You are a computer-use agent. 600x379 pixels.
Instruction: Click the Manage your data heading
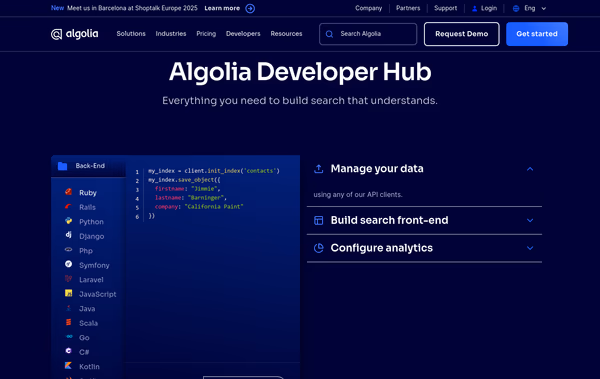tap(377, 169)
